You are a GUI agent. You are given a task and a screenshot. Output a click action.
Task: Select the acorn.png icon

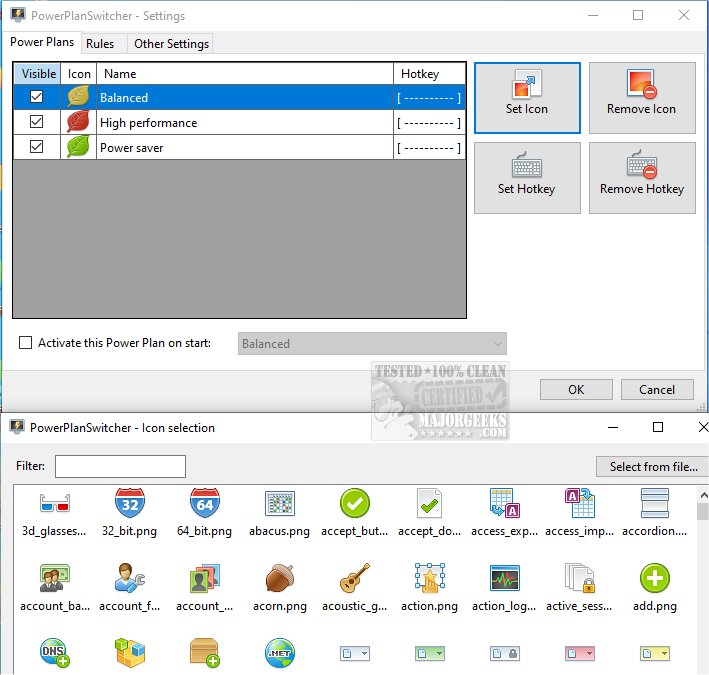tap(279, 578)
